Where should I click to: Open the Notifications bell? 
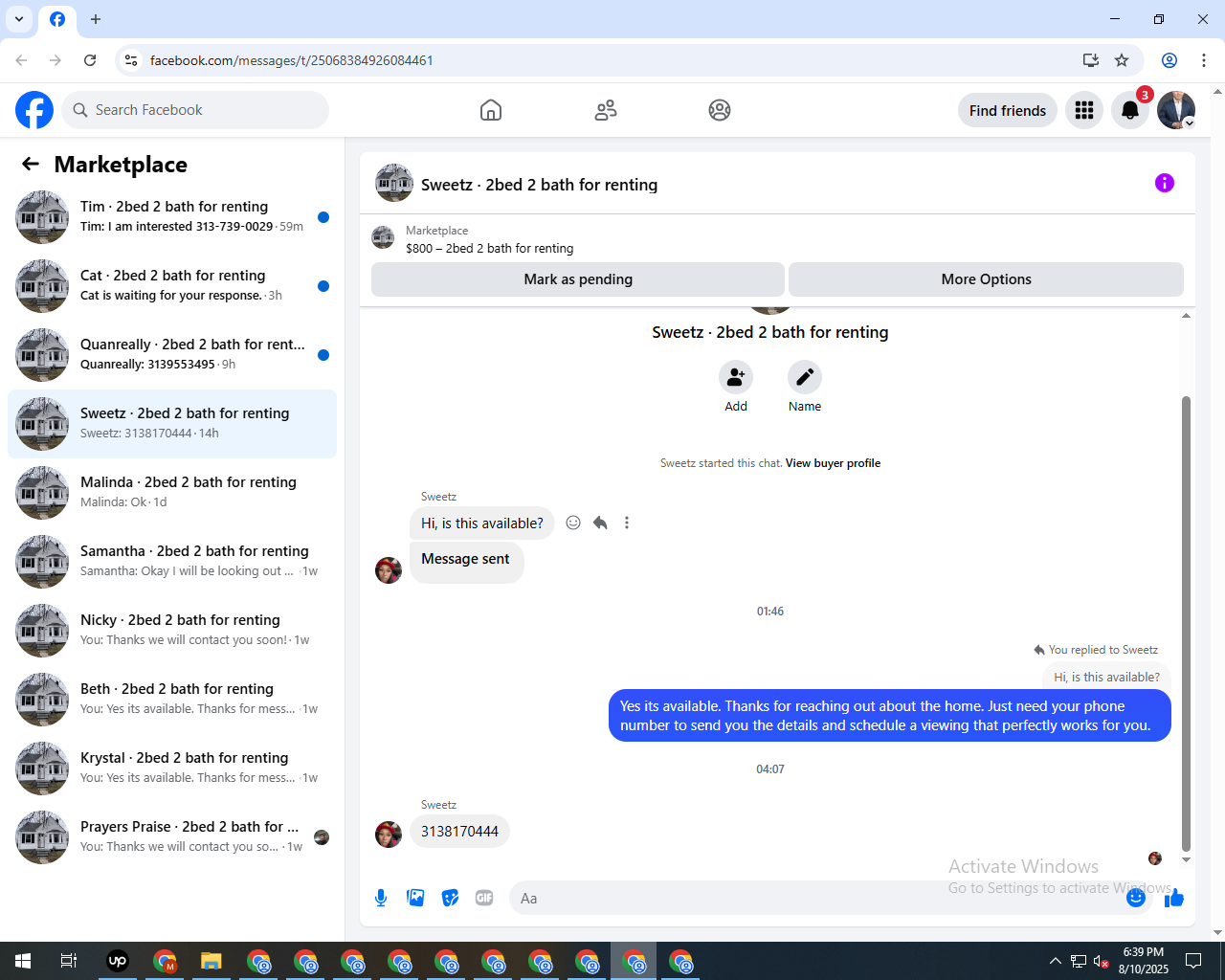point(1130,110)
